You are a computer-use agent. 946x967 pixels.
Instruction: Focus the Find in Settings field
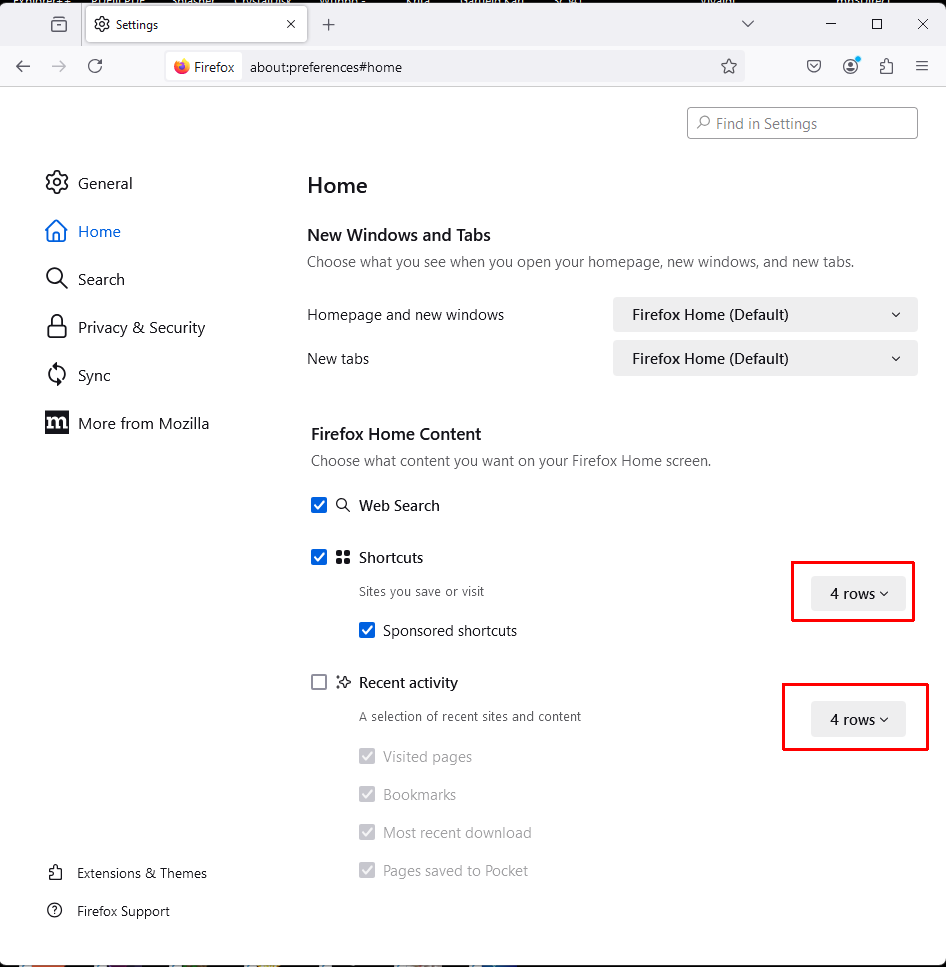(x=802, y=123)
